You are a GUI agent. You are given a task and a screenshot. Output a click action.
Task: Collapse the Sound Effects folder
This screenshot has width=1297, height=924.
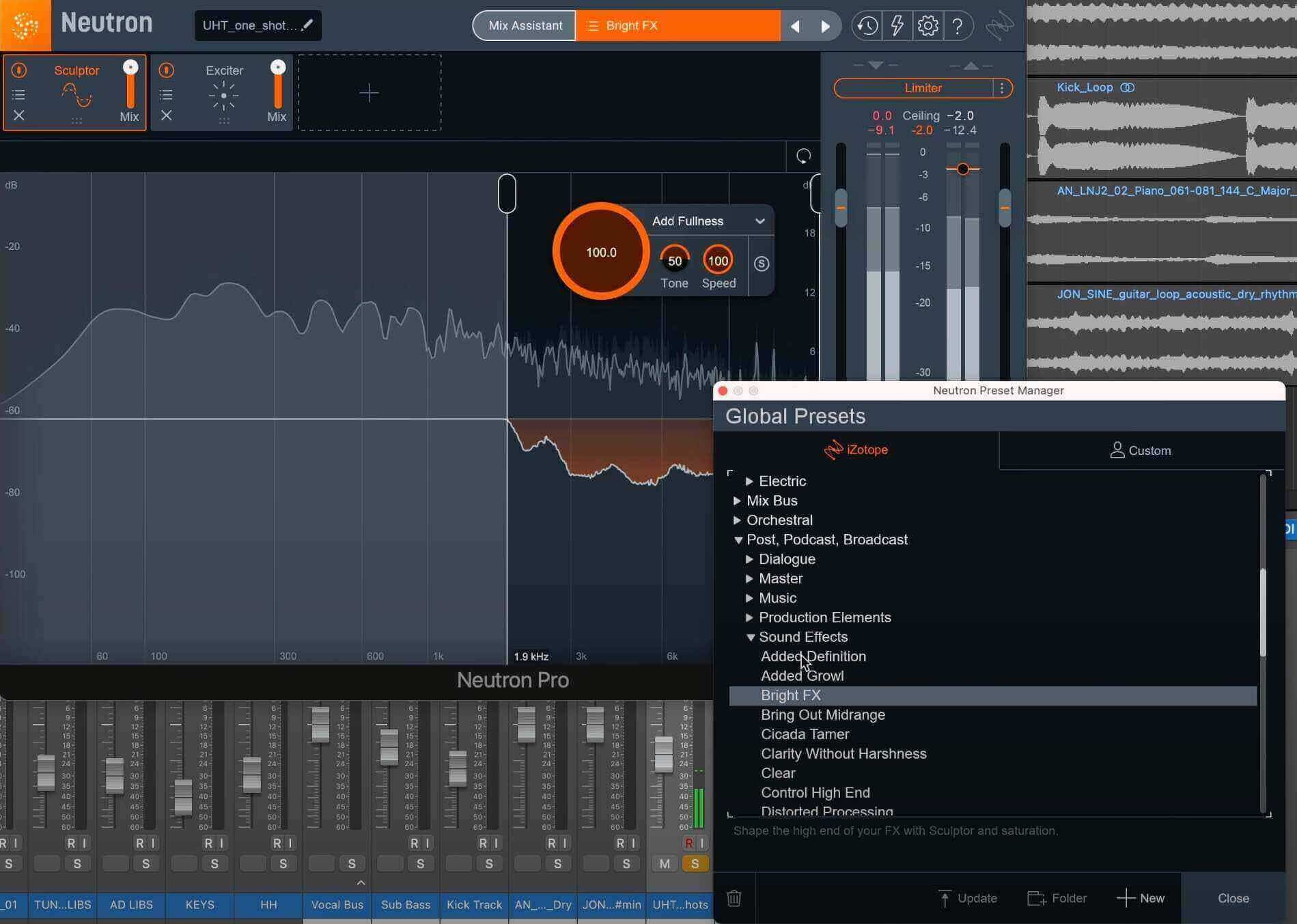click(750, 637)
